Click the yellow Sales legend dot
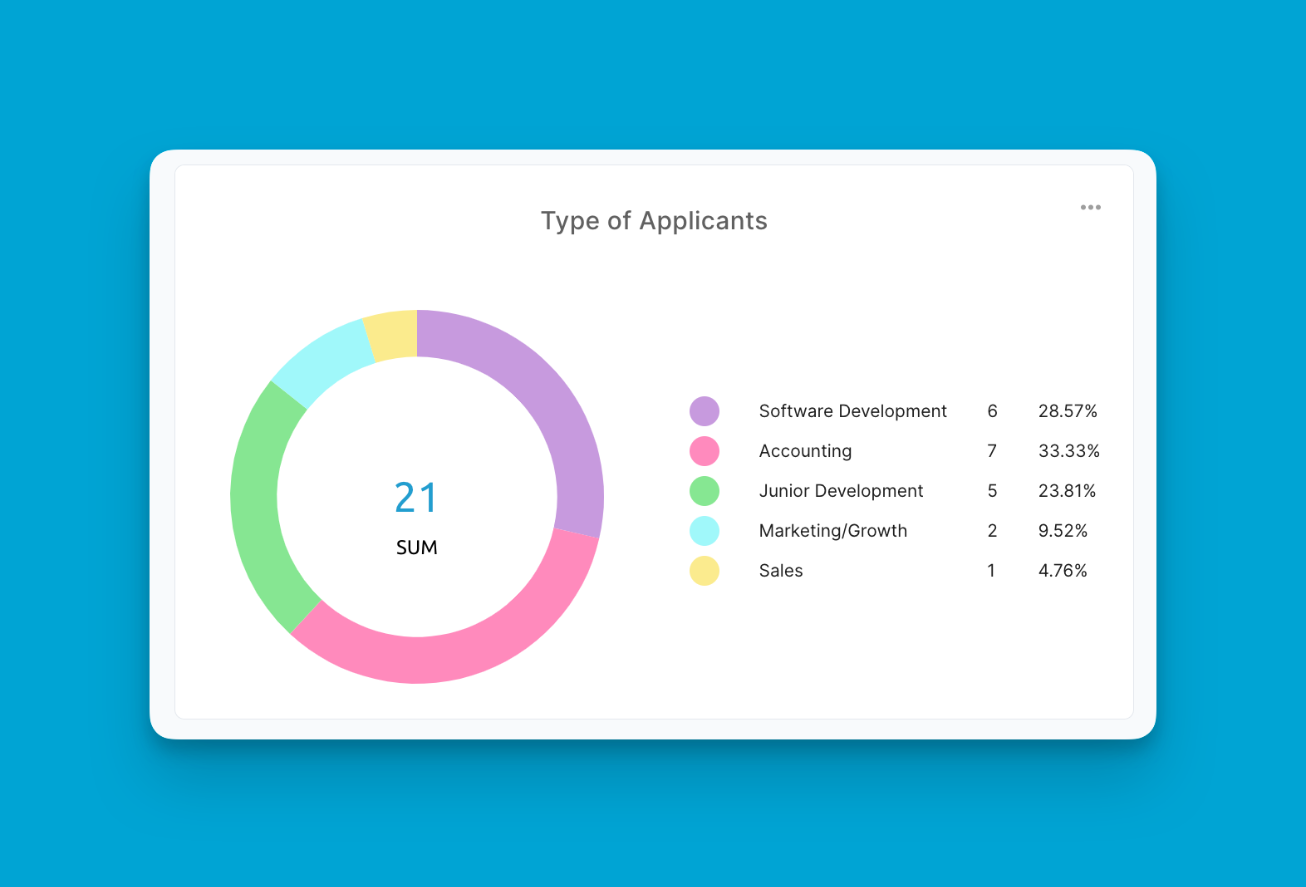1306x887 pixels. click(704, 571)
